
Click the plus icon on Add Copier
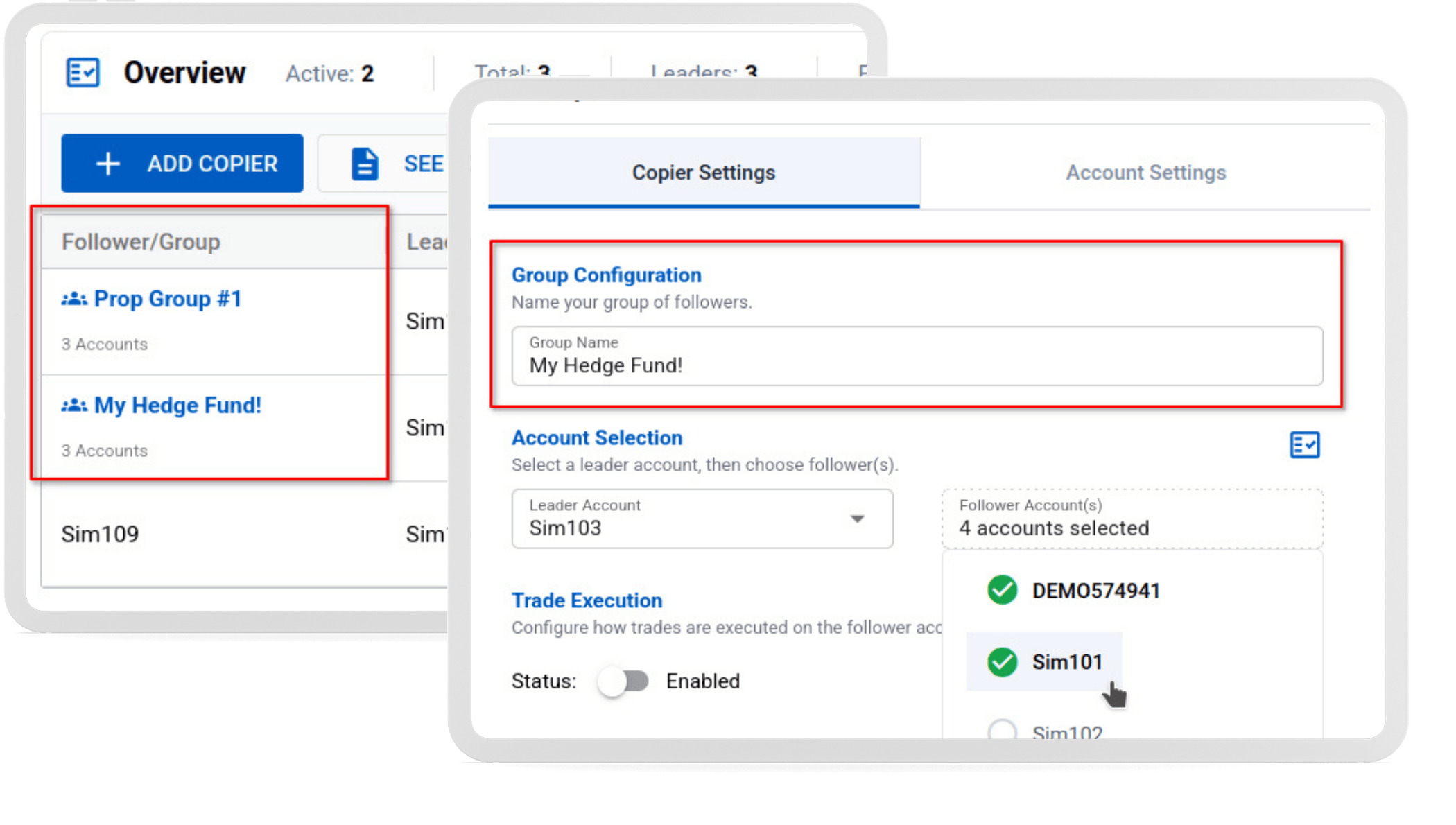[108, 164]
